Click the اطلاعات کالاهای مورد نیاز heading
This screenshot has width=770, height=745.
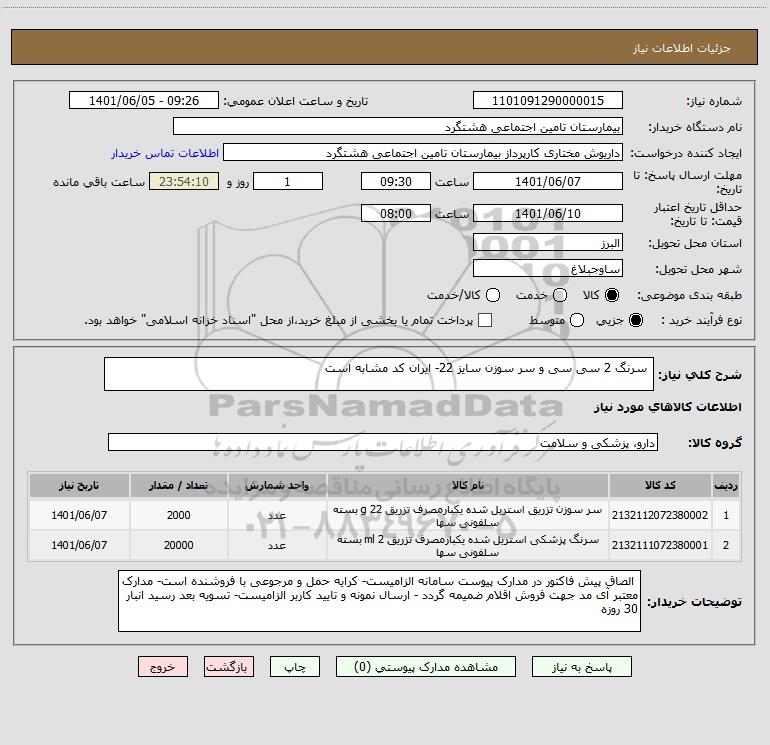tap(667, 407)
